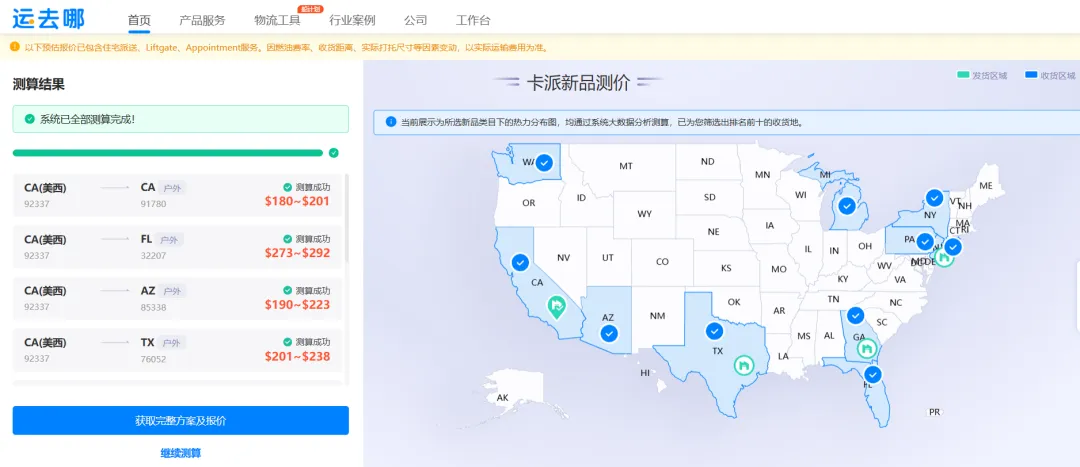Viewport: 1080px width, 467px height.
Task: Toggle the FL state check marker
Action: point(873,375)
